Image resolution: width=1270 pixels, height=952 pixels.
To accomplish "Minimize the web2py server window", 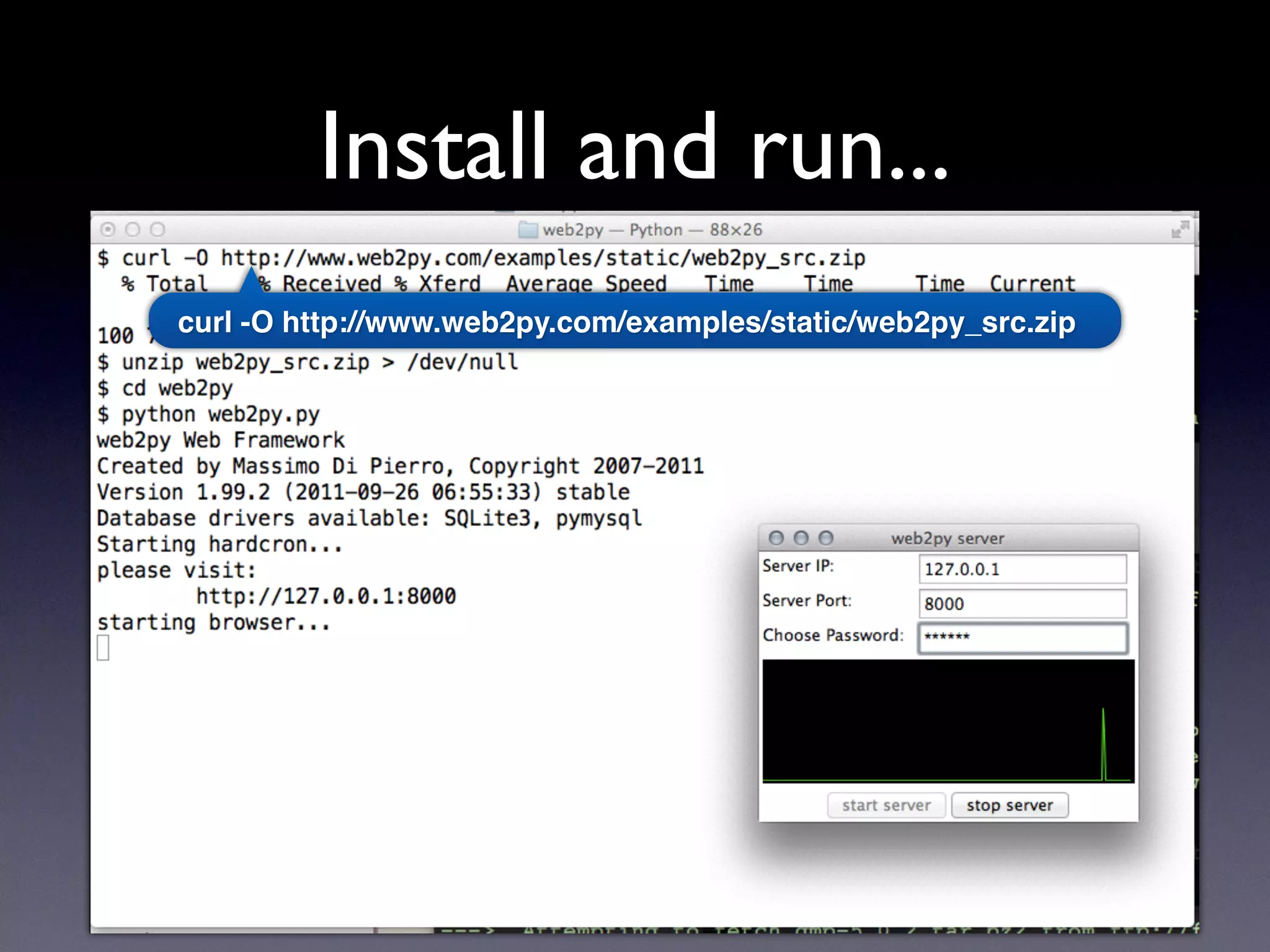I will 801,538.
